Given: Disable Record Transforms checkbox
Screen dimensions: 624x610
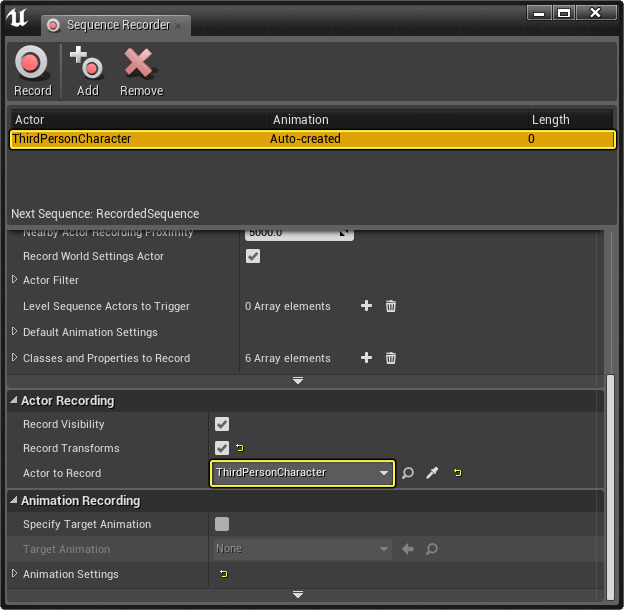Looking at the screenshot, I should (222, 448).
